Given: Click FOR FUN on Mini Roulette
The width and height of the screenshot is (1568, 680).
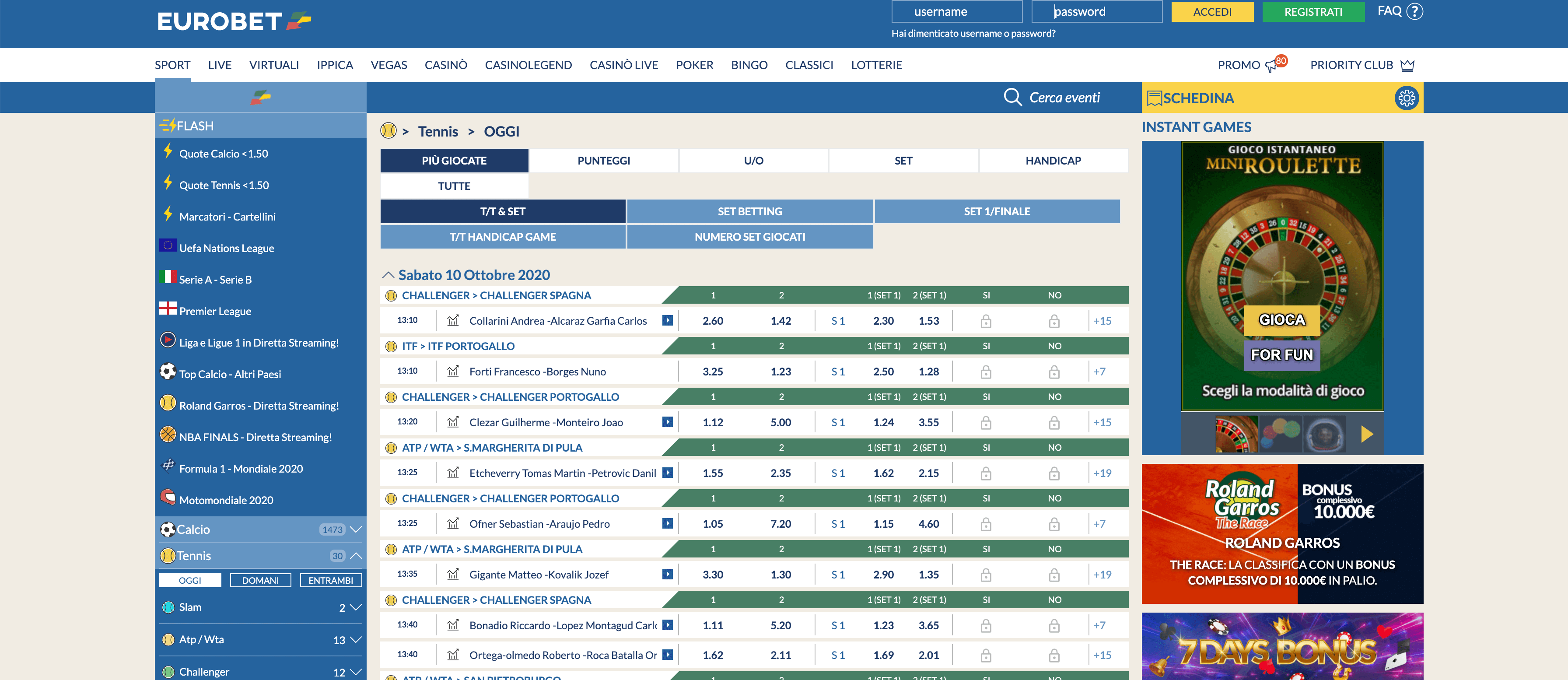Looking at the screenshot, I should coord(1282,355).
